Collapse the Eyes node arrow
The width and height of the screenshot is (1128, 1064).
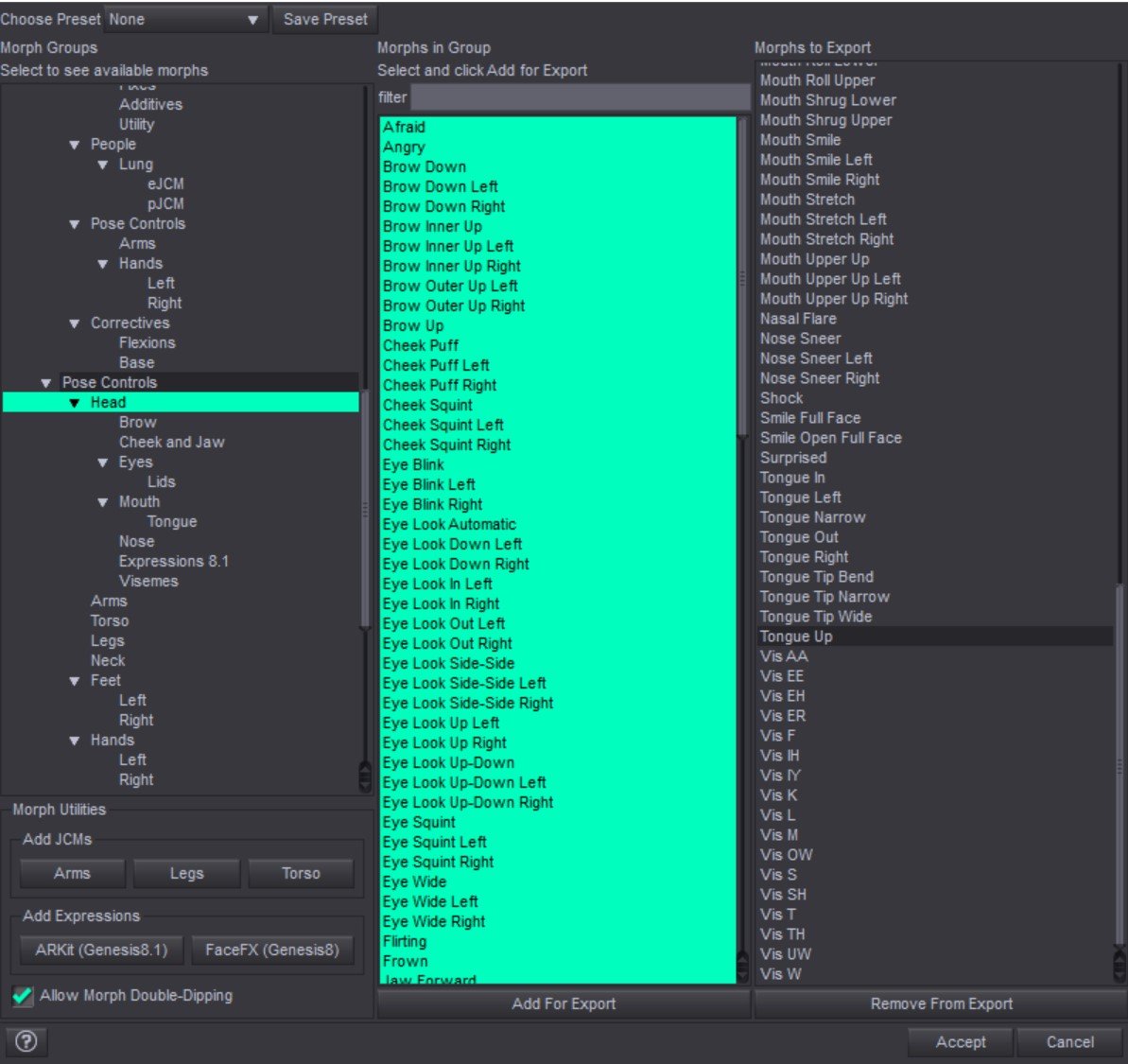(103, 462)
